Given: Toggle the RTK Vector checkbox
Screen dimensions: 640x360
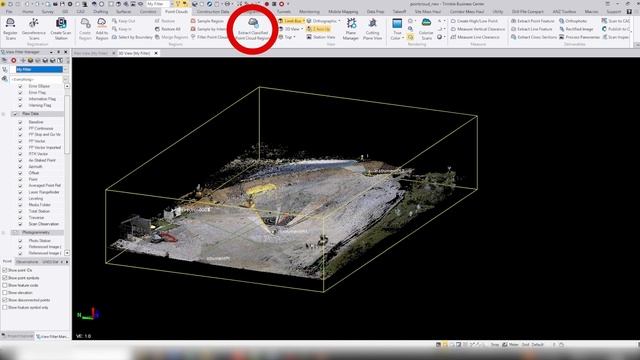Looking at the screenshot, I should pos(20,154).
